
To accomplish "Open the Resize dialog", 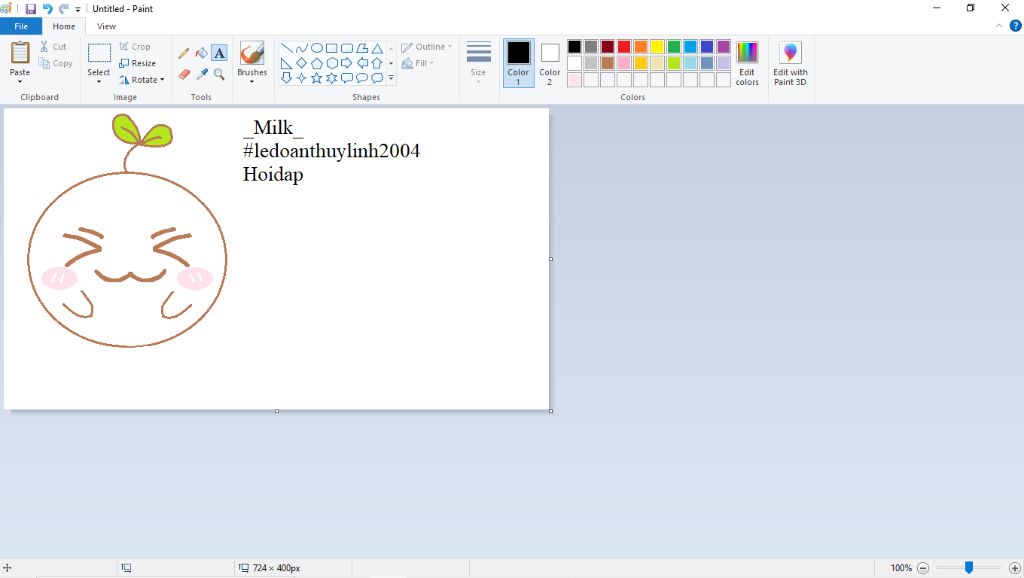I will pyautogui.click(x=138, y=63).
